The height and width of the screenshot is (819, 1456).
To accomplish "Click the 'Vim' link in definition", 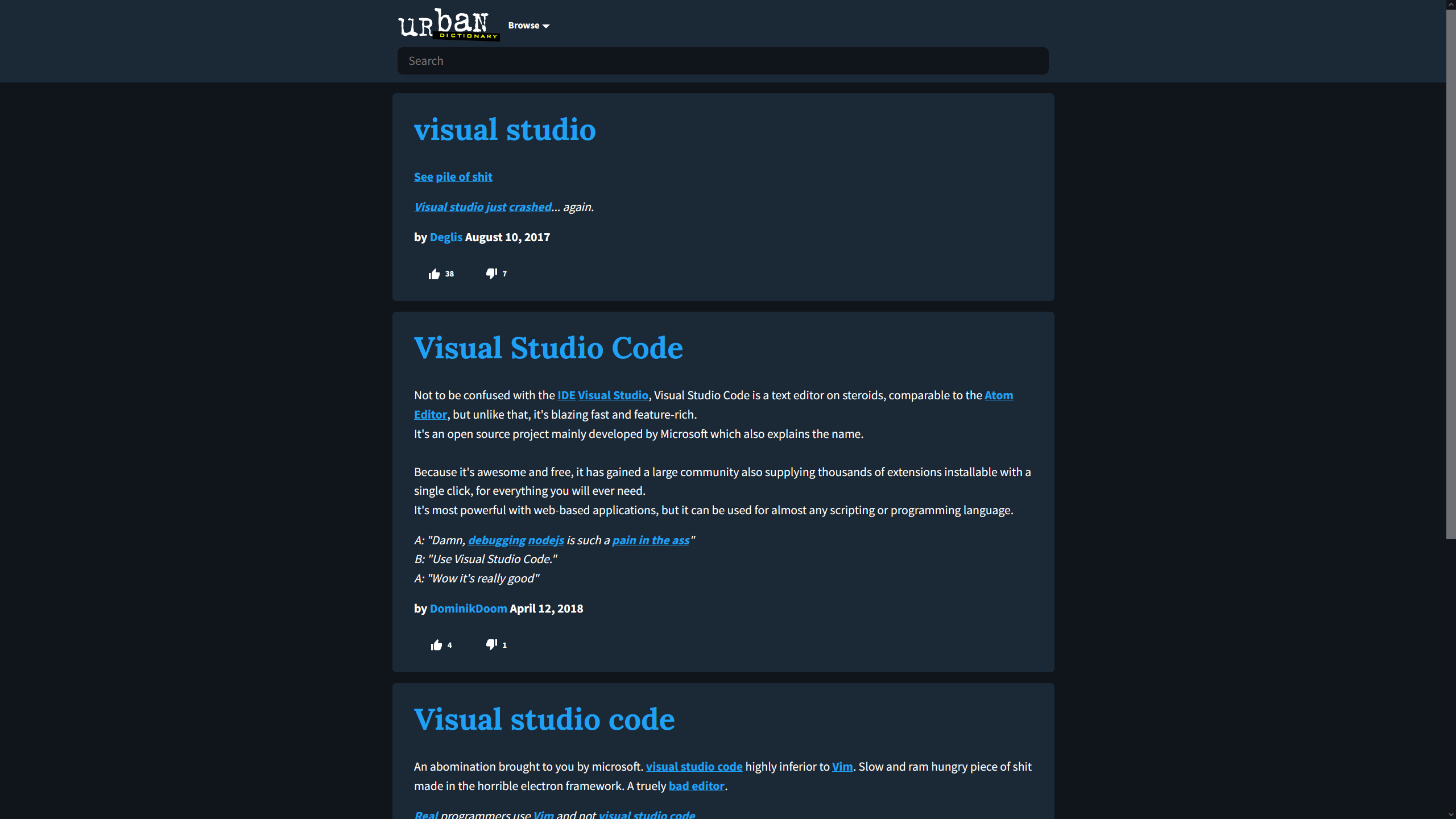I will tap(842, 767).
